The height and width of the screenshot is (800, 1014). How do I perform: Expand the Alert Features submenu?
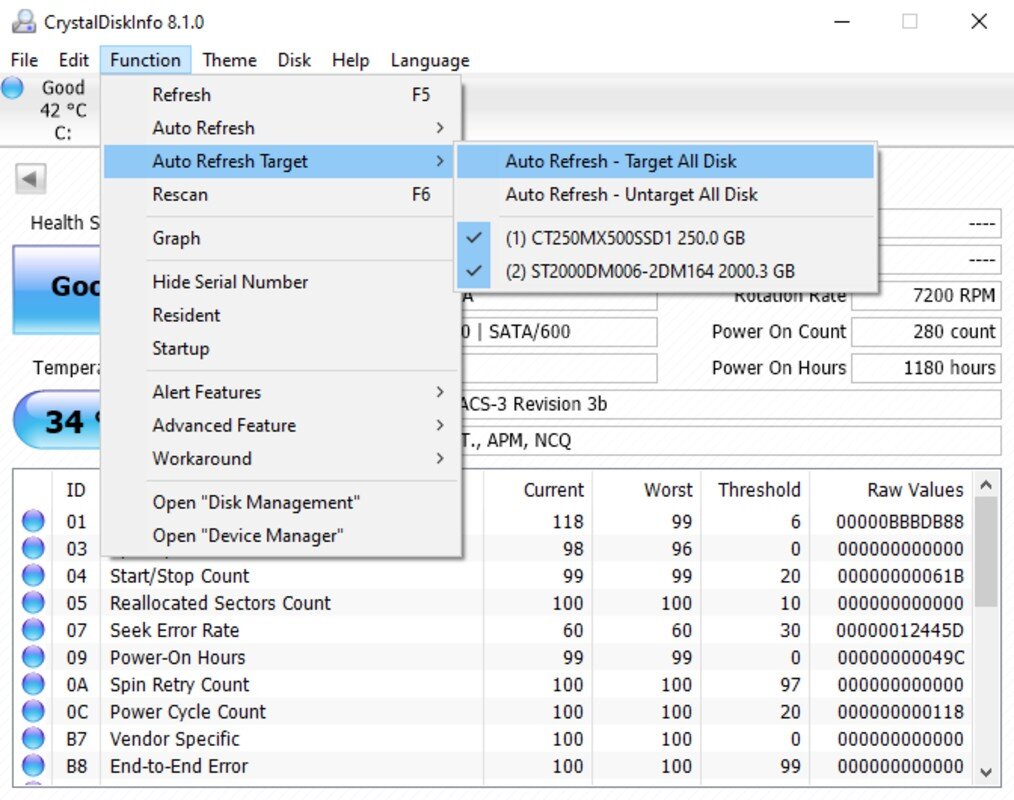[281, 392]
